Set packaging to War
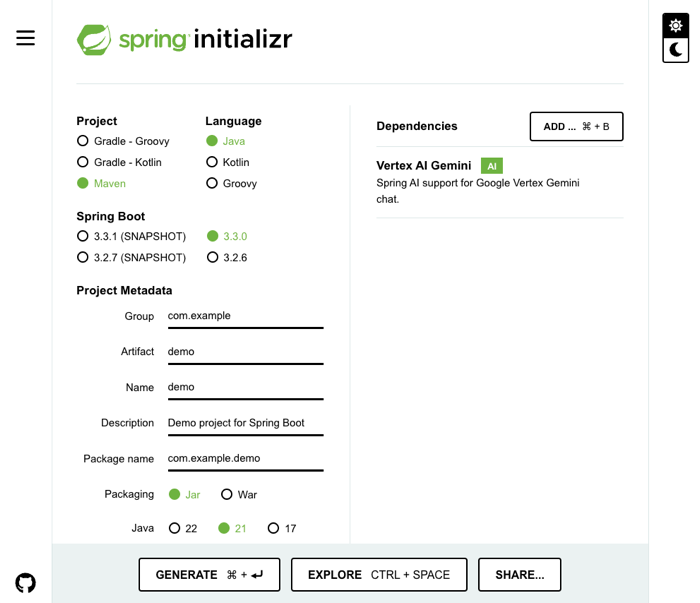This screenshot has width=700, height=603. click(x=227, y=494)
